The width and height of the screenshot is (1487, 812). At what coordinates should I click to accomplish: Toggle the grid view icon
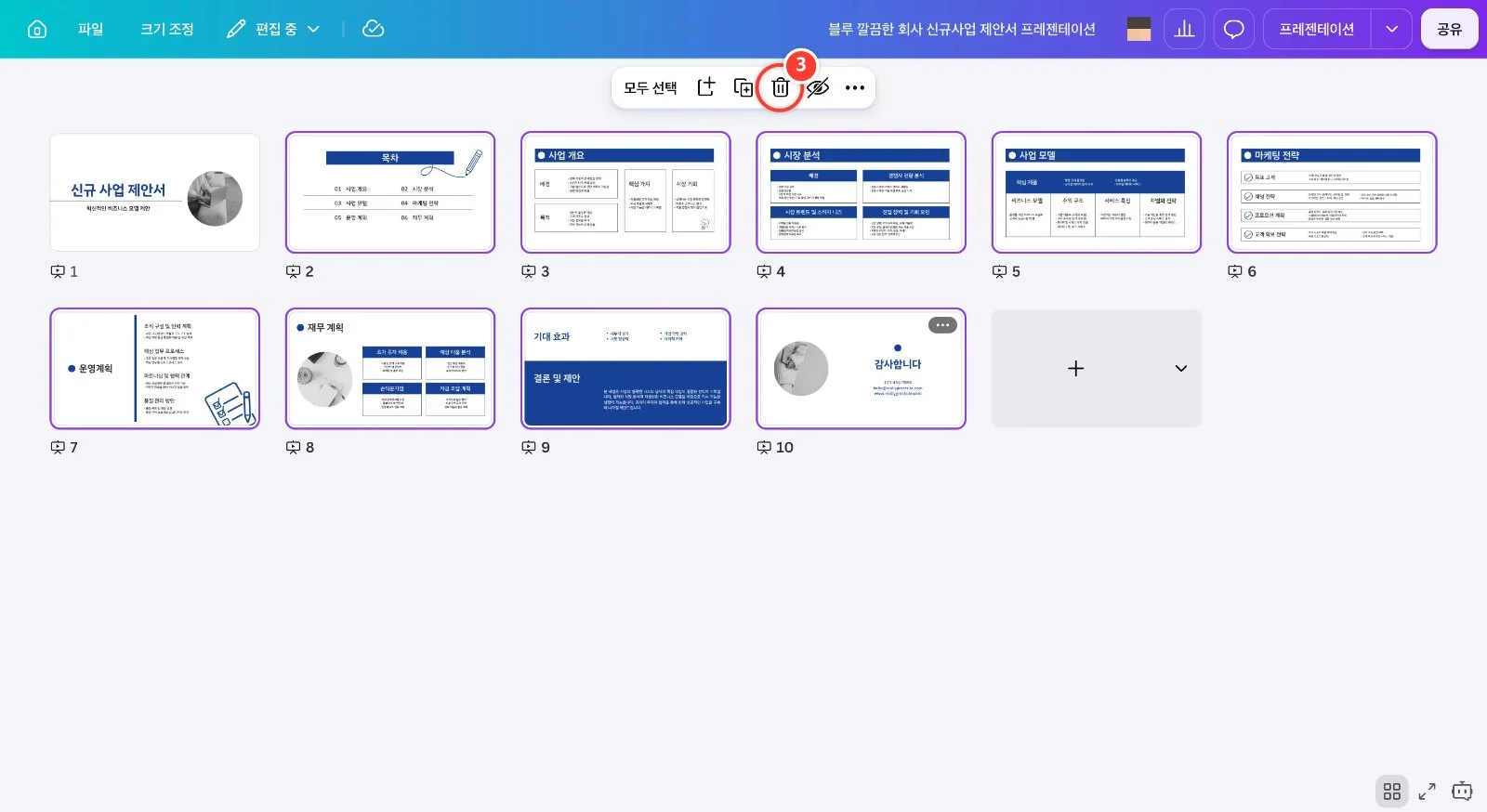click(x=1391, y=791)
